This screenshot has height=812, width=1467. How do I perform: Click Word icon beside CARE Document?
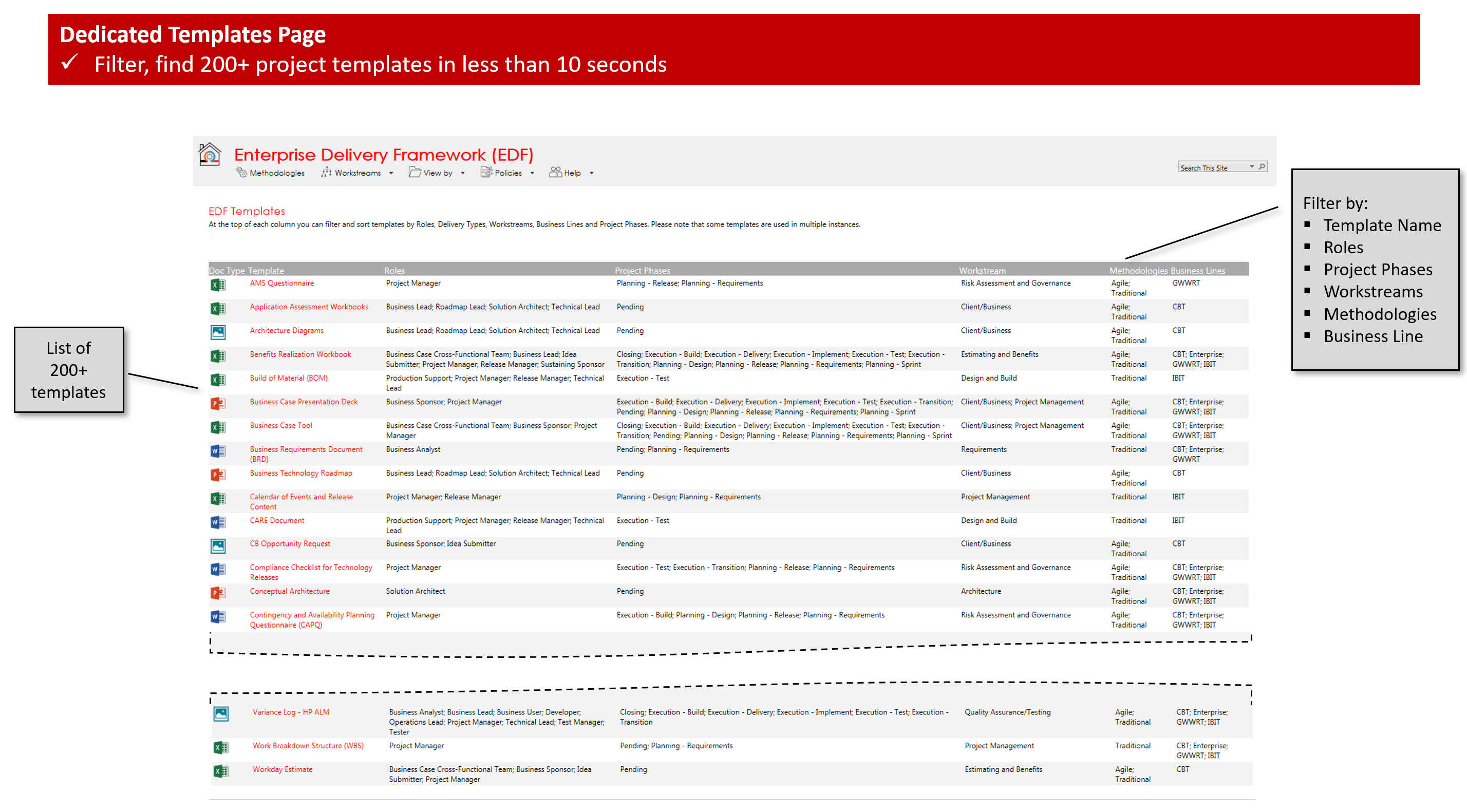[x=218, y=522]
